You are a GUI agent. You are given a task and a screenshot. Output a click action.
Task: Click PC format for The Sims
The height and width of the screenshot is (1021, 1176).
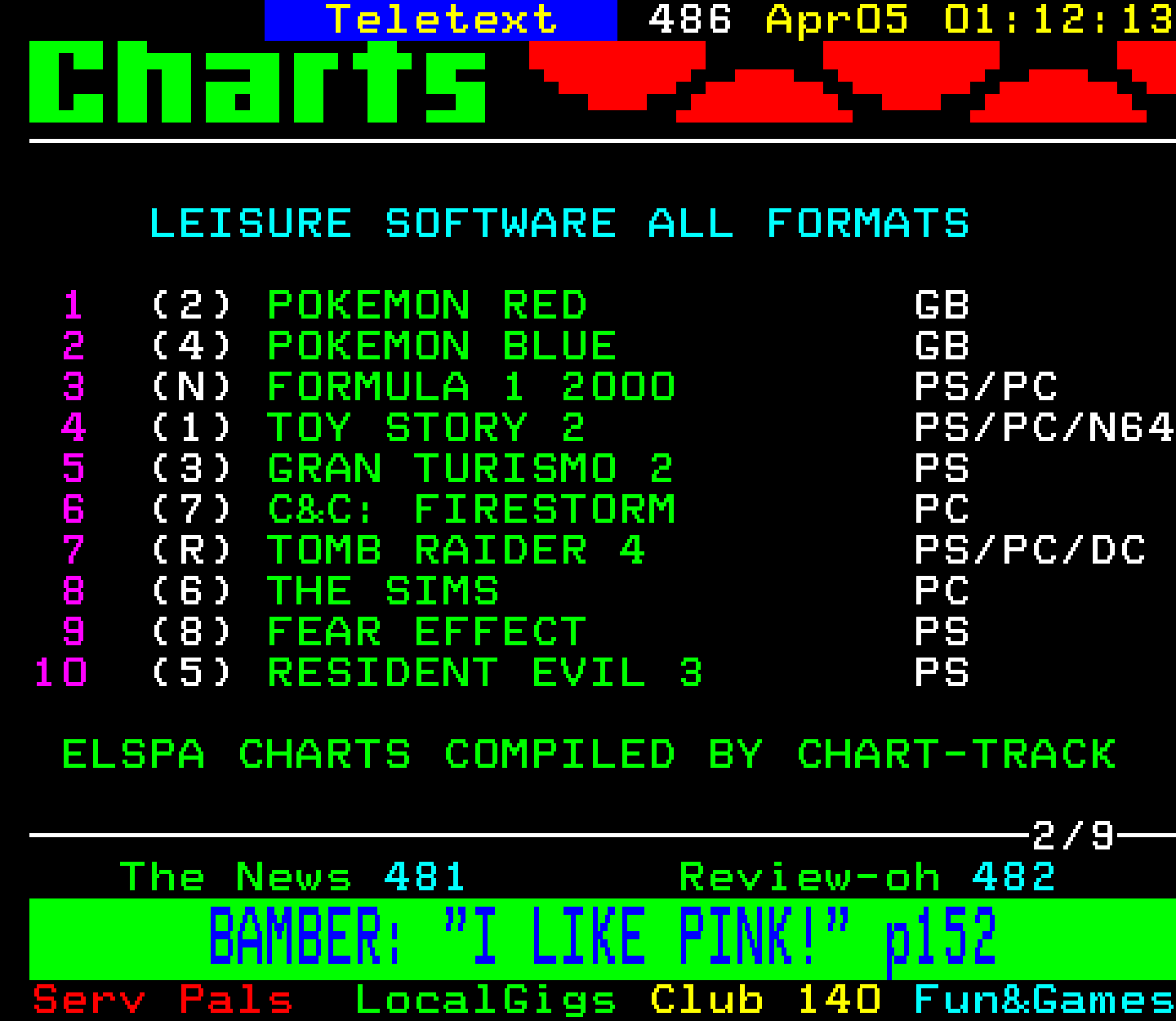tap(942, 591)
